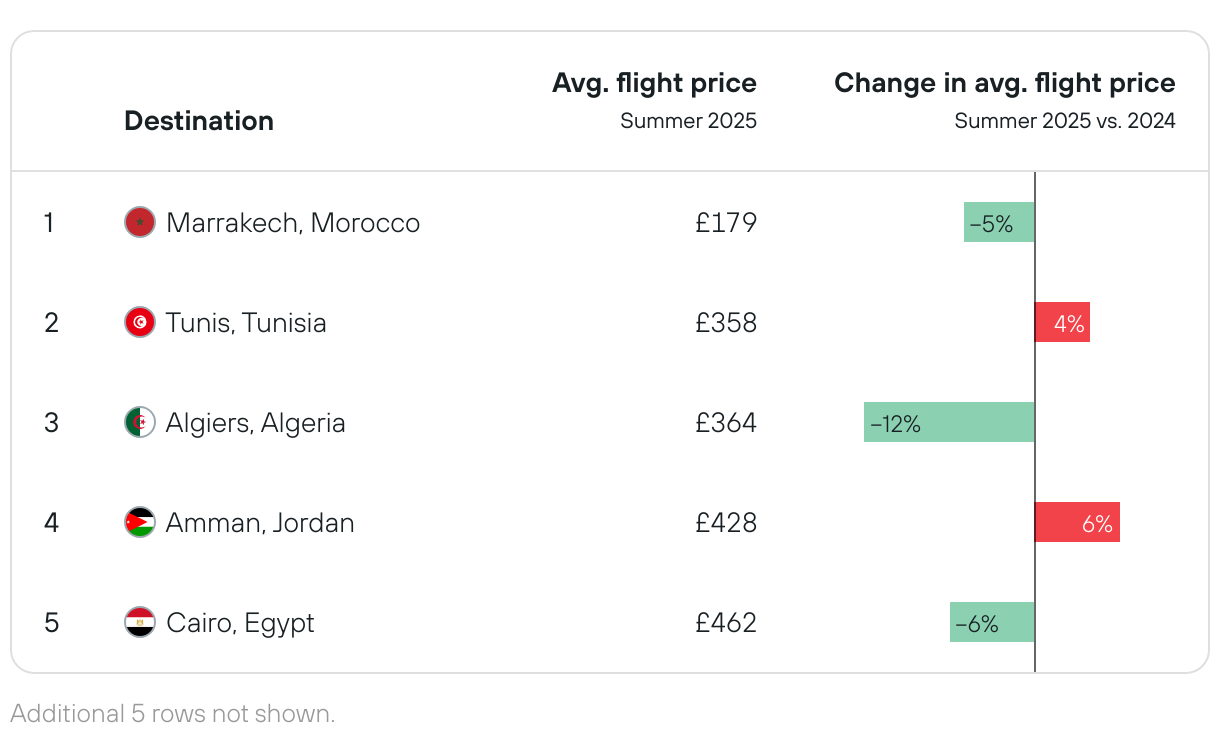
Task: Click the Morocco flag icon
Action: point(140,222)
